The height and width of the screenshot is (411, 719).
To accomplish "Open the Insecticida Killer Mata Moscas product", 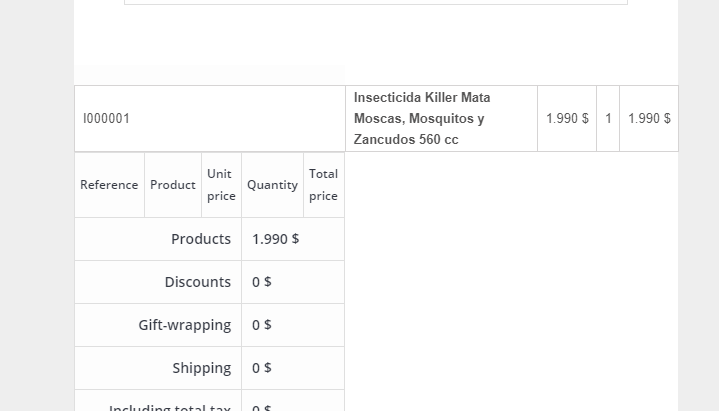I will (x=422, y=118).
